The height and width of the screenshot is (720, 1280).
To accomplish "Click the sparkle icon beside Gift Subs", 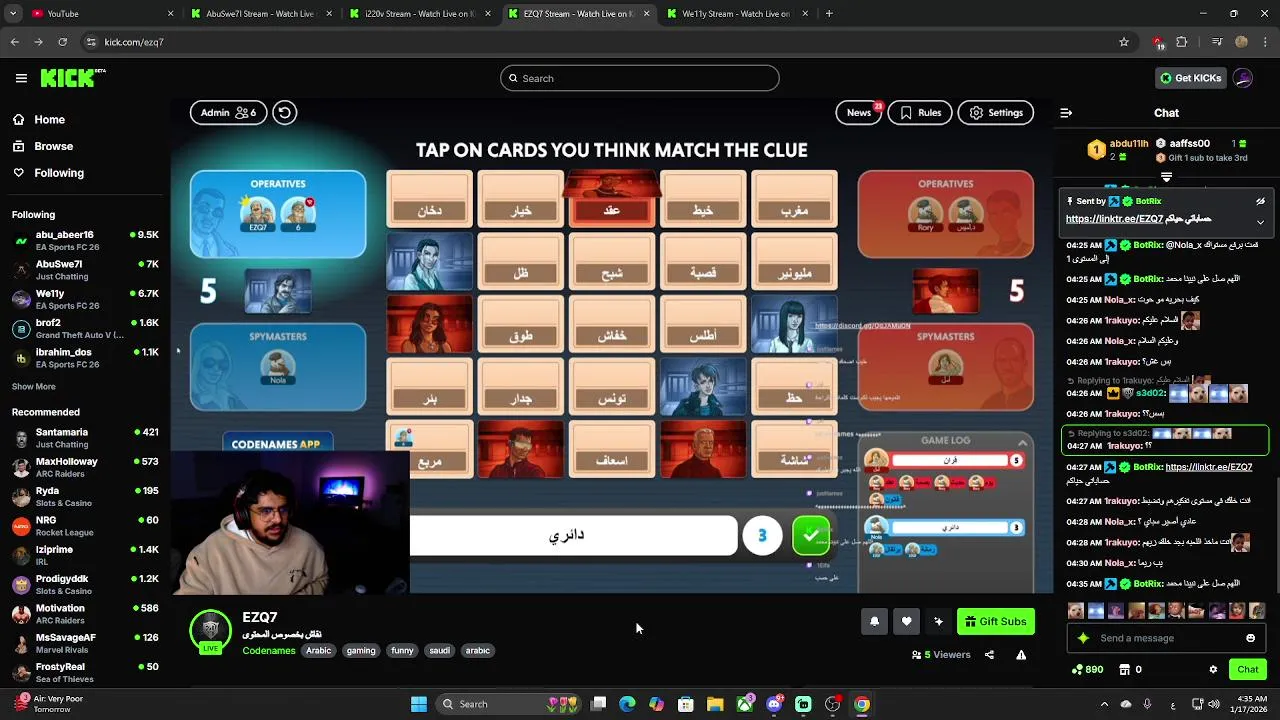I will pyautogui.click(x=938, y=622).
